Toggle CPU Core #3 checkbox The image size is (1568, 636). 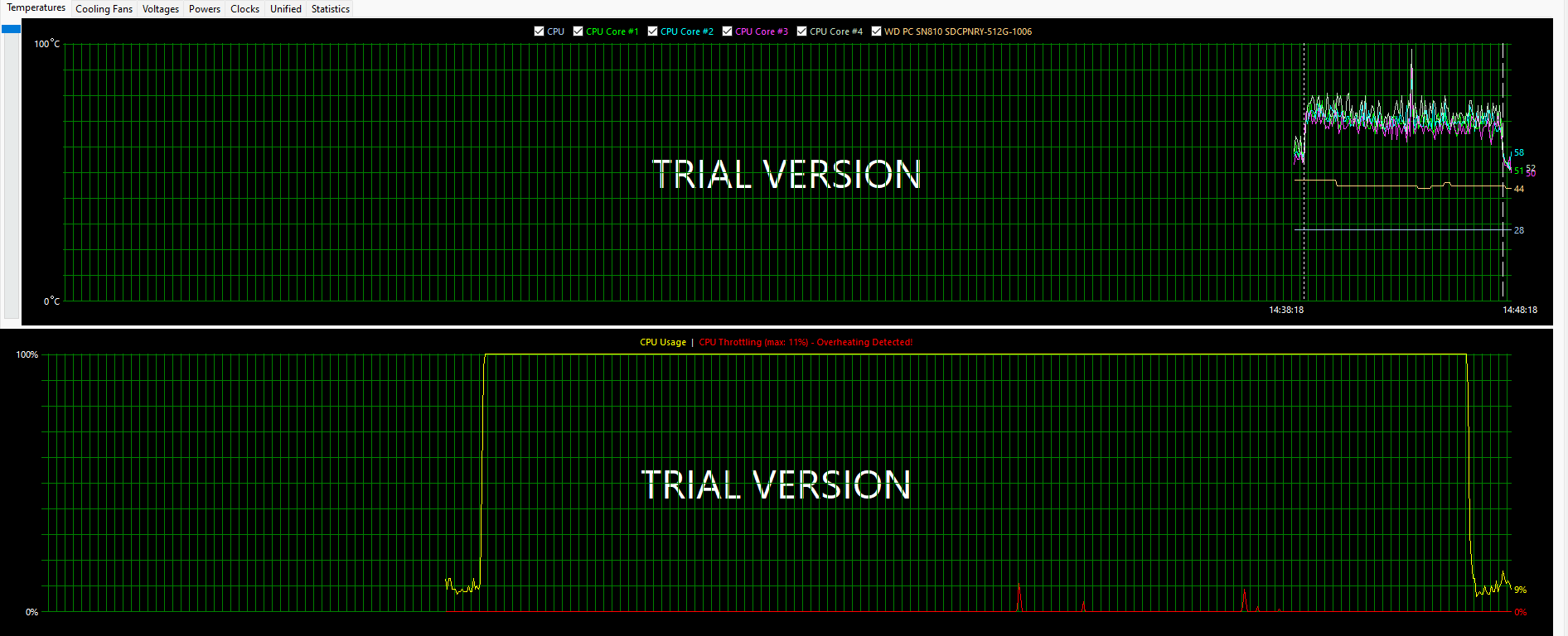[x=728, y=31]
